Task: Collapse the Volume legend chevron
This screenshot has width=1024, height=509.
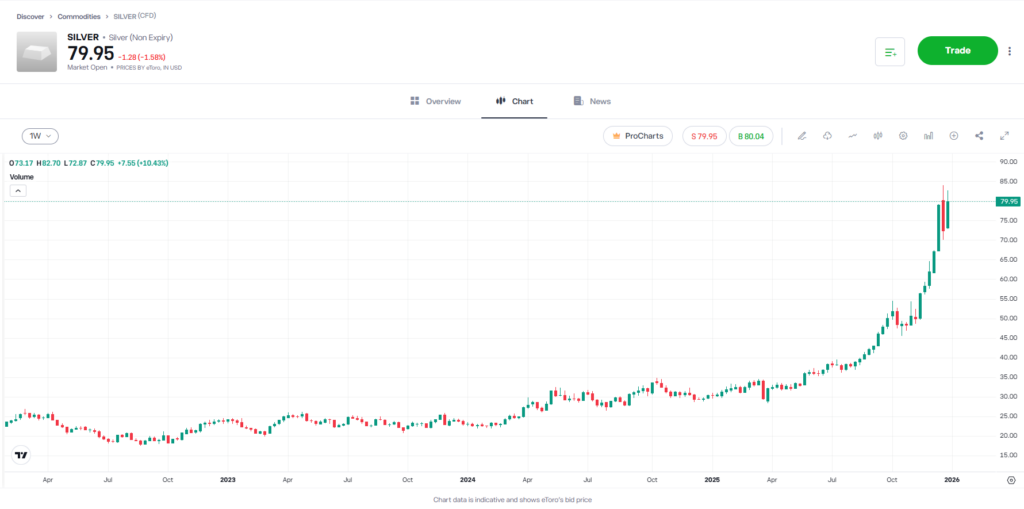Action: (18, 190)
